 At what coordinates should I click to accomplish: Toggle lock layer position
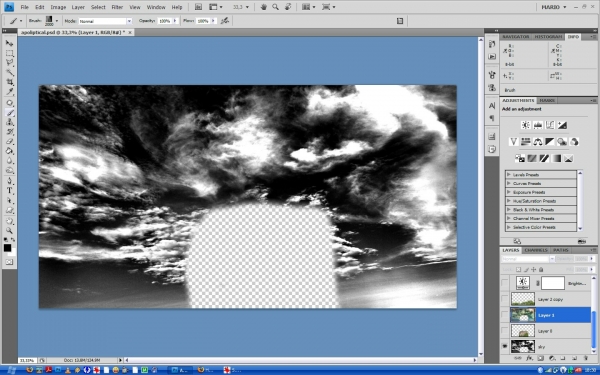(533, 270)
